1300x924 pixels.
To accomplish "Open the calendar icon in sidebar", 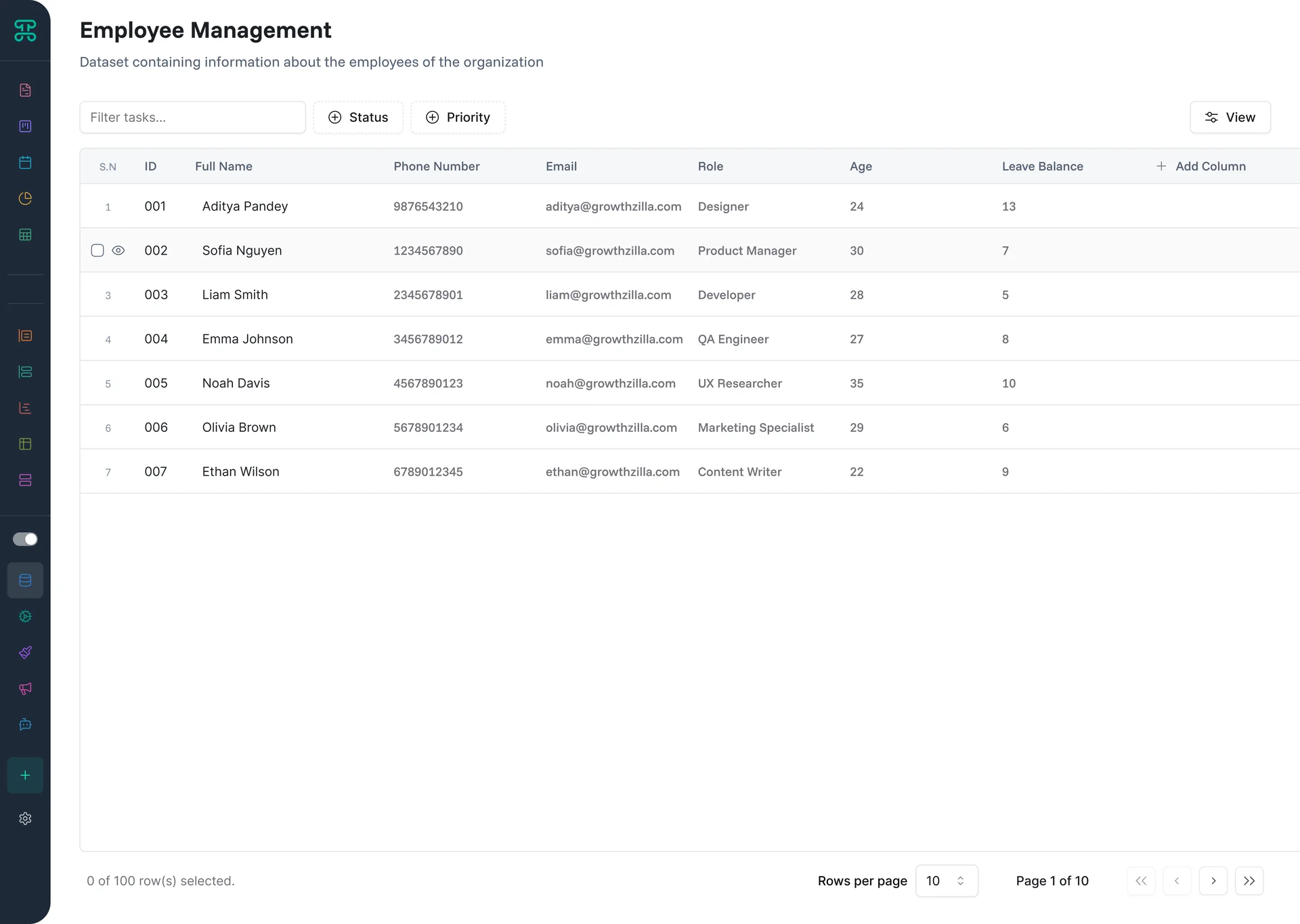I will tap(25, 162).
